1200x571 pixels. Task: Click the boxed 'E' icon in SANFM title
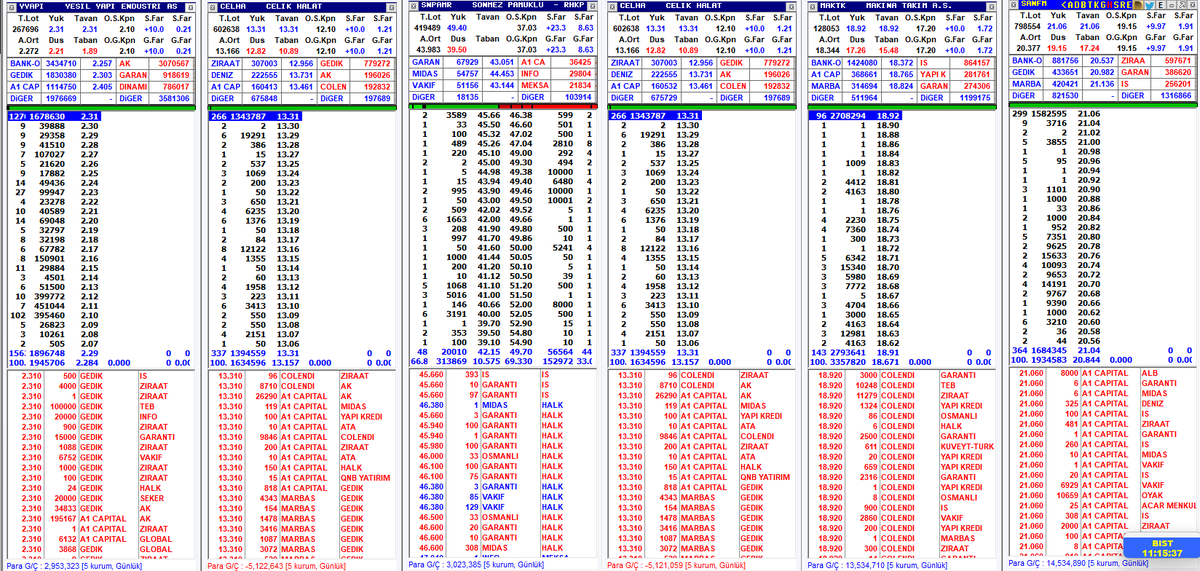click(x=1161, y=5)
